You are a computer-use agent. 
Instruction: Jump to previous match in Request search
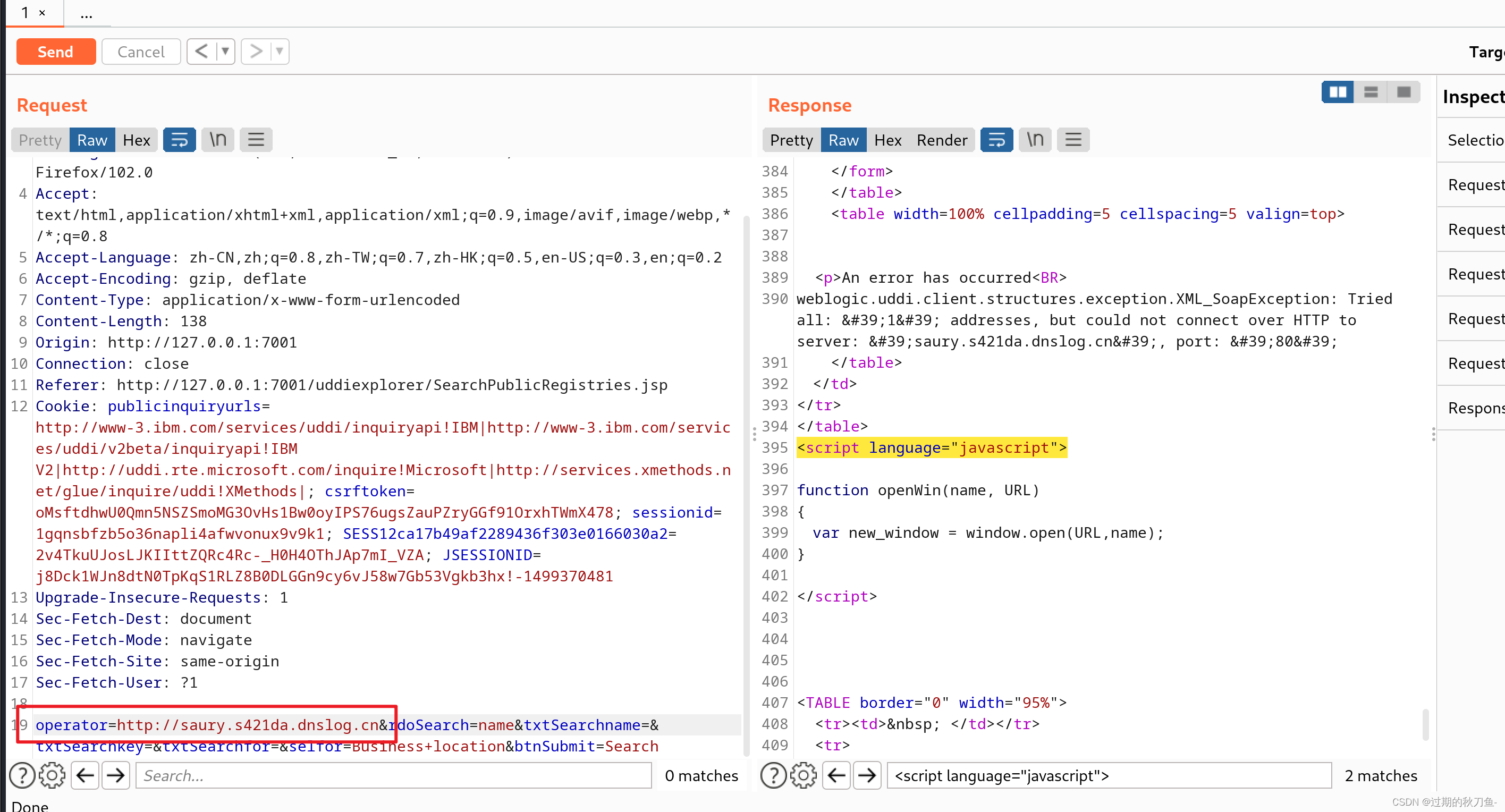click(86, 775)
